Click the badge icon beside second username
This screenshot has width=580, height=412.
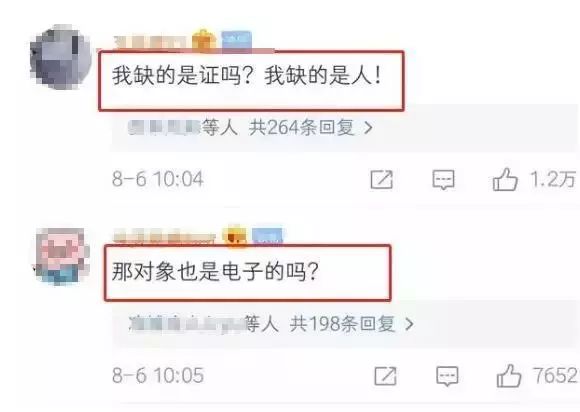tap(234, 235)
